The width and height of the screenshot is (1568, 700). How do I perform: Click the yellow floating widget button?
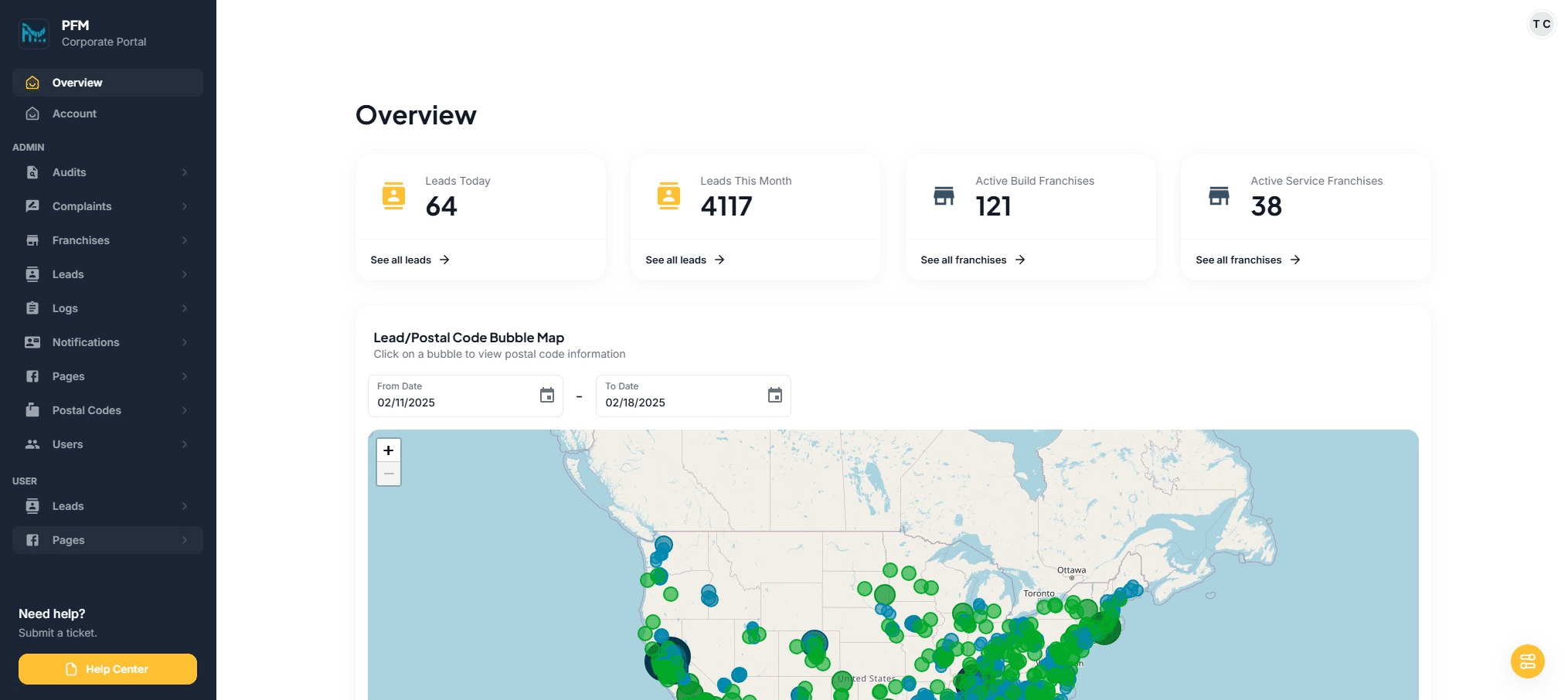click(x=1527, y=661)
